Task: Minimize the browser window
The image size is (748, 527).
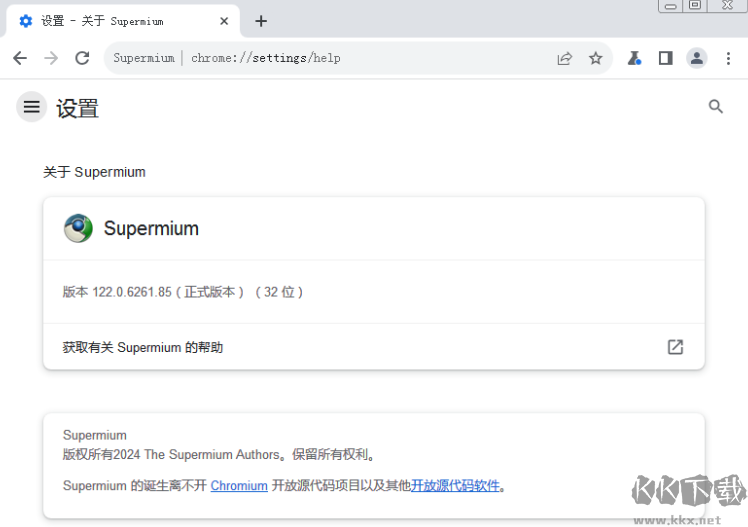Action: click(x=670, y=6)
